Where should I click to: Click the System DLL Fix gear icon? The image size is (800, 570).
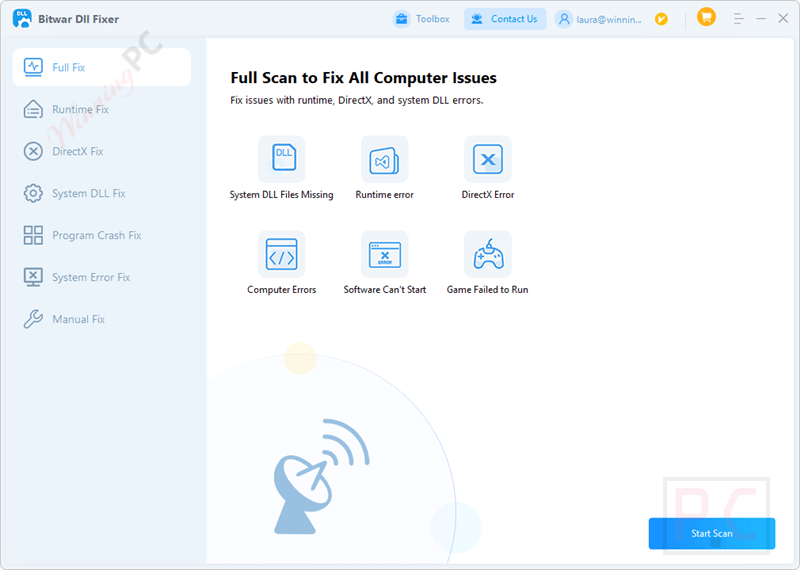[33, 193]
